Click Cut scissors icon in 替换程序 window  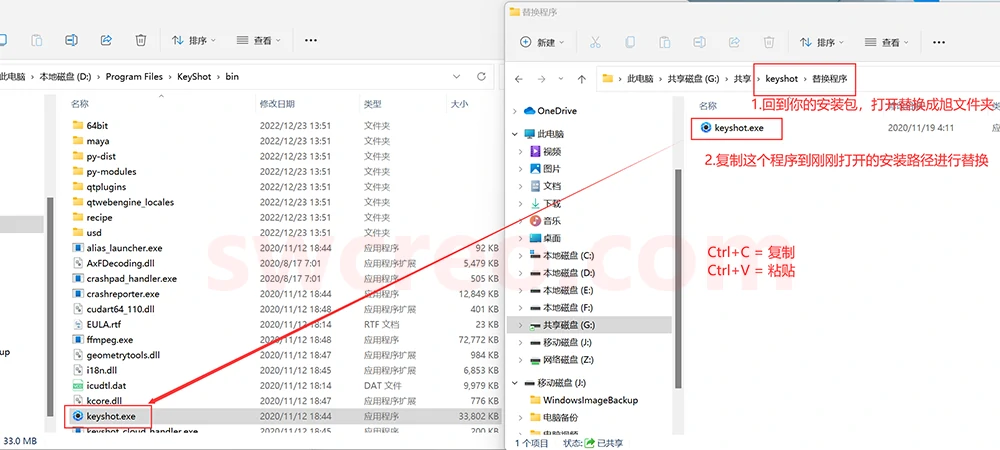[595, 42]
